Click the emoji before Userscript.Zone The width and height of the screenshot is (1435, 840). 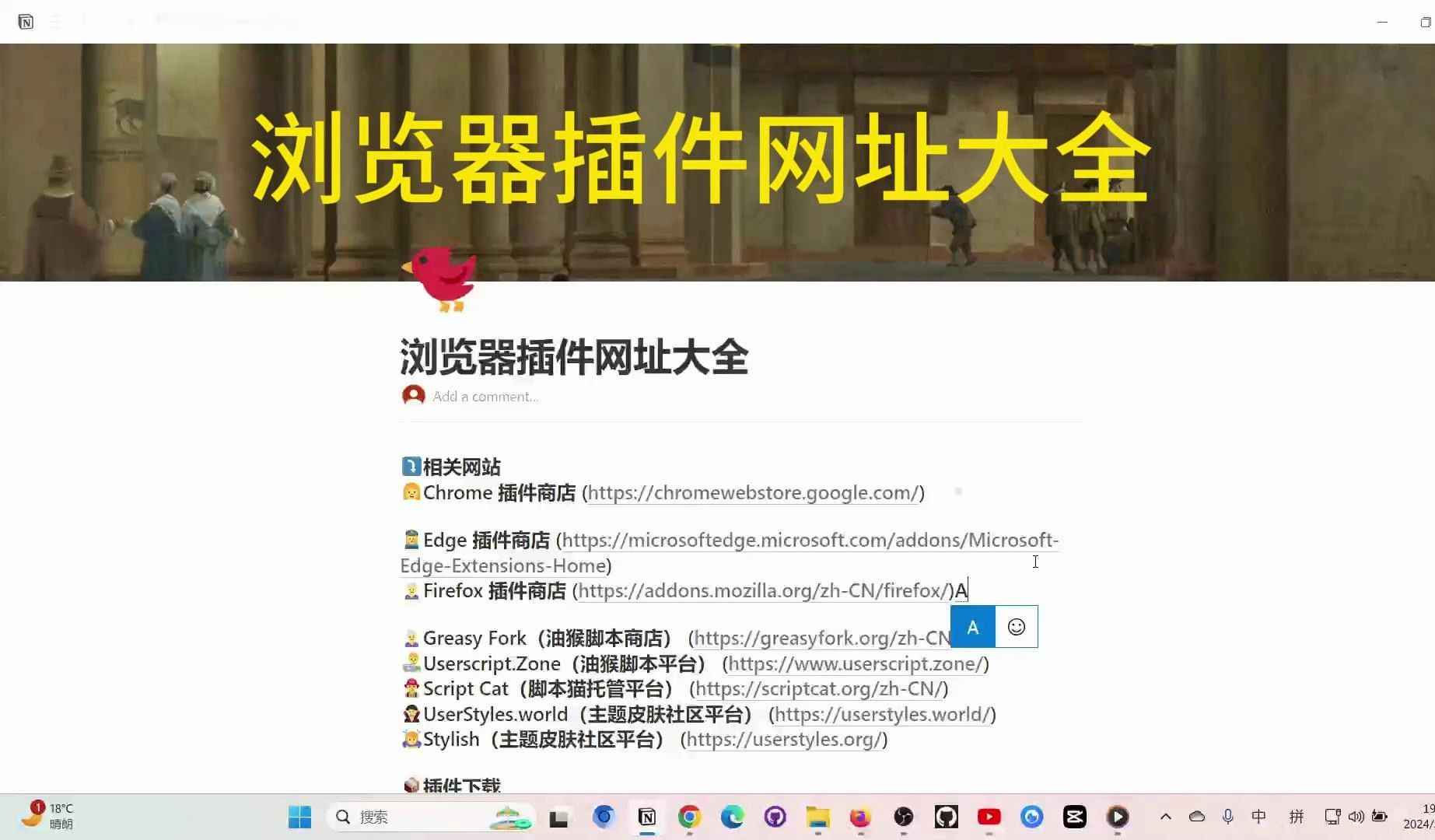(x=411, y=663)
